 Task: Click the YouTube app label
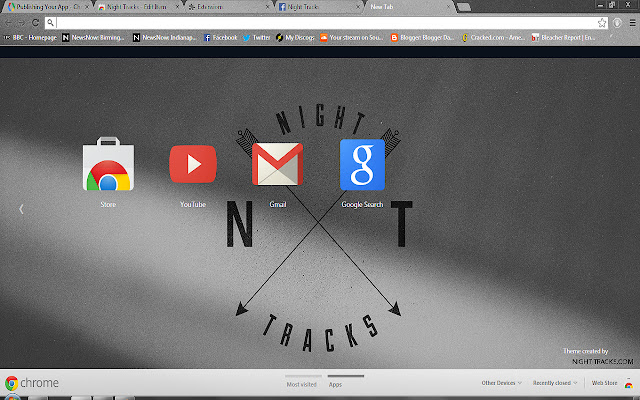point(193,204)
